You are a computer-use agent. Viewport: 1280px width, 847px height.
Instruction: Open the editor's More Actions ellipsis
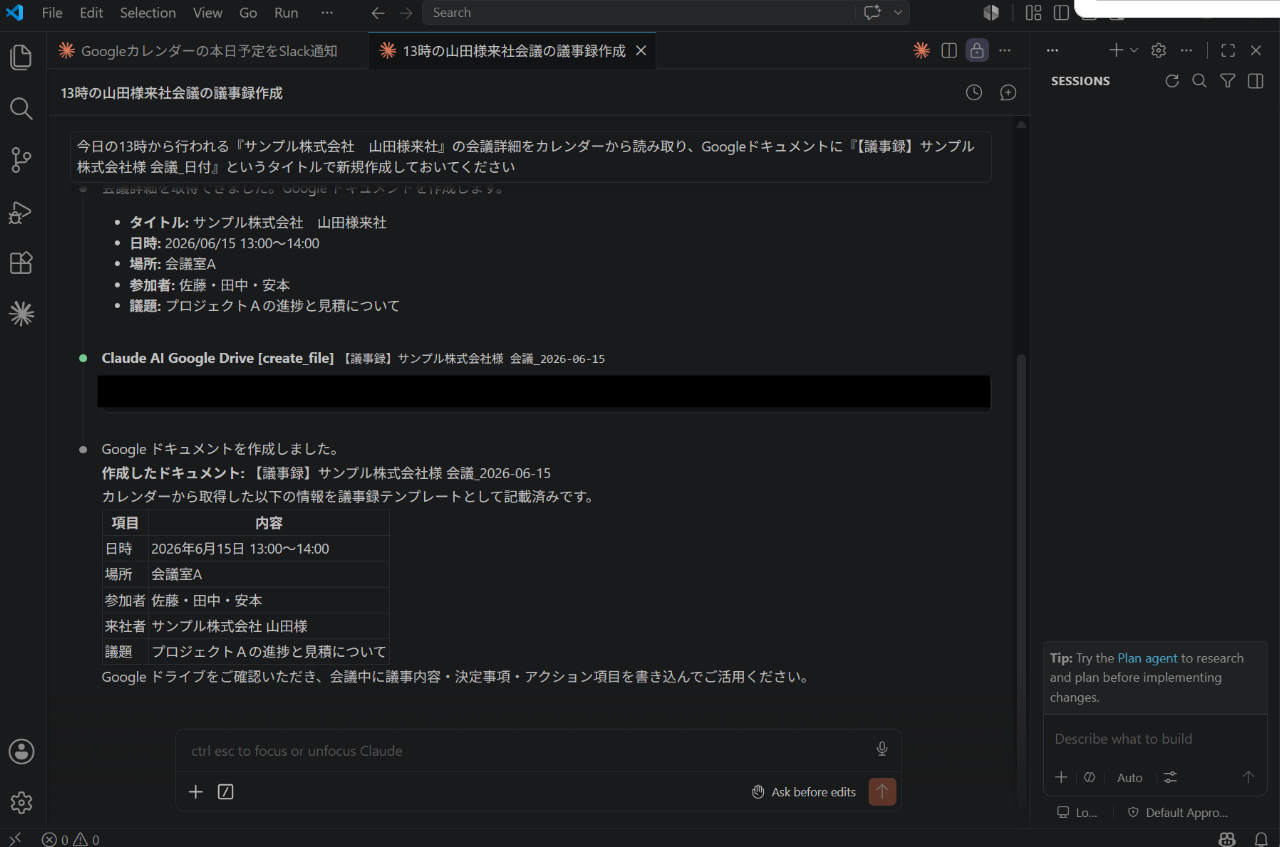1005,51
